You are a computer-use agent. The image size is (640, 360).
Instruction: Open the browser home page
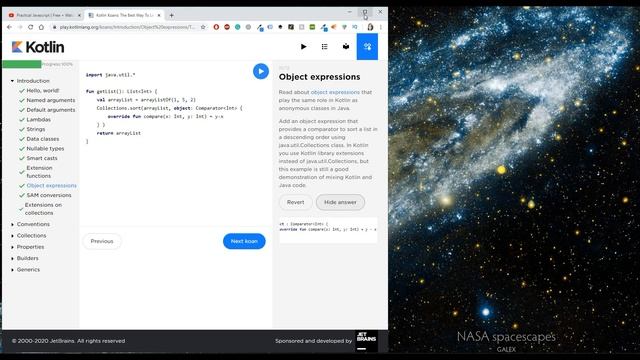coord(41,27)
